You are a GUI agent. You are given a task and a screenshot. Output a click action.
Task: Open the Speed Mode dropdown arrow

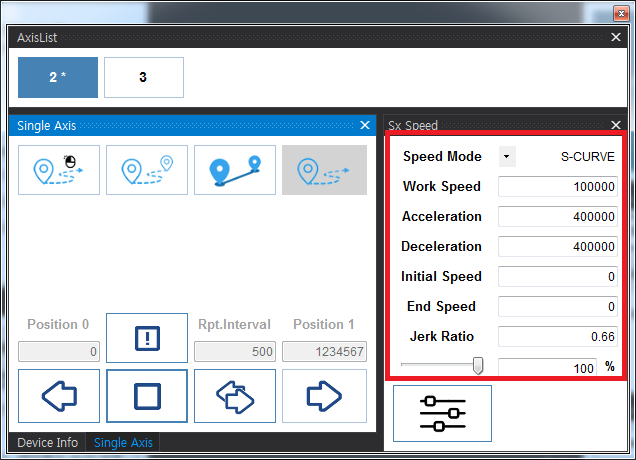pos(507,157)
